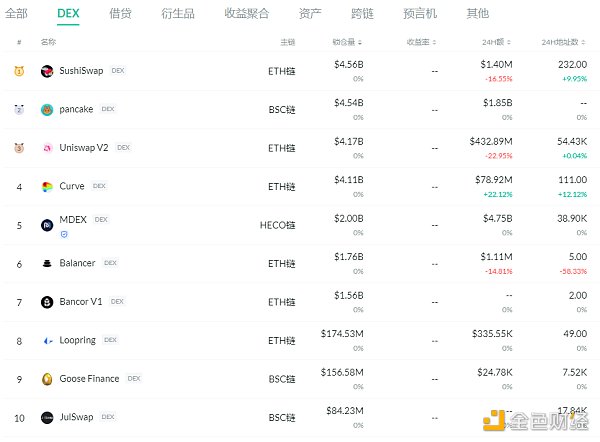600x442 pixels.
Task: Click the $4.54B locked value
Action: [x=349, y=103]
